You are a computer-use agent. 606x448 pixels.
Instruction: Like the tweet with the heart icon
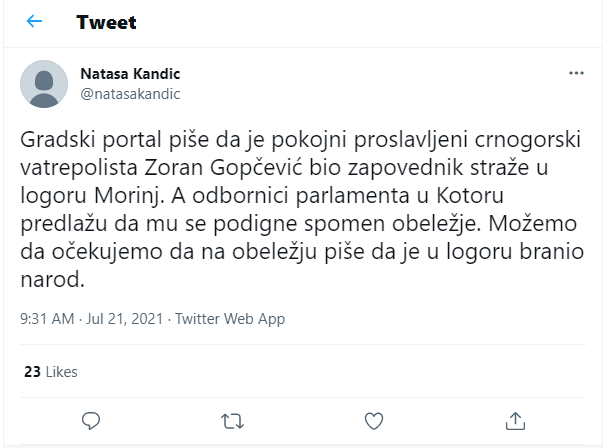point(374,420)
